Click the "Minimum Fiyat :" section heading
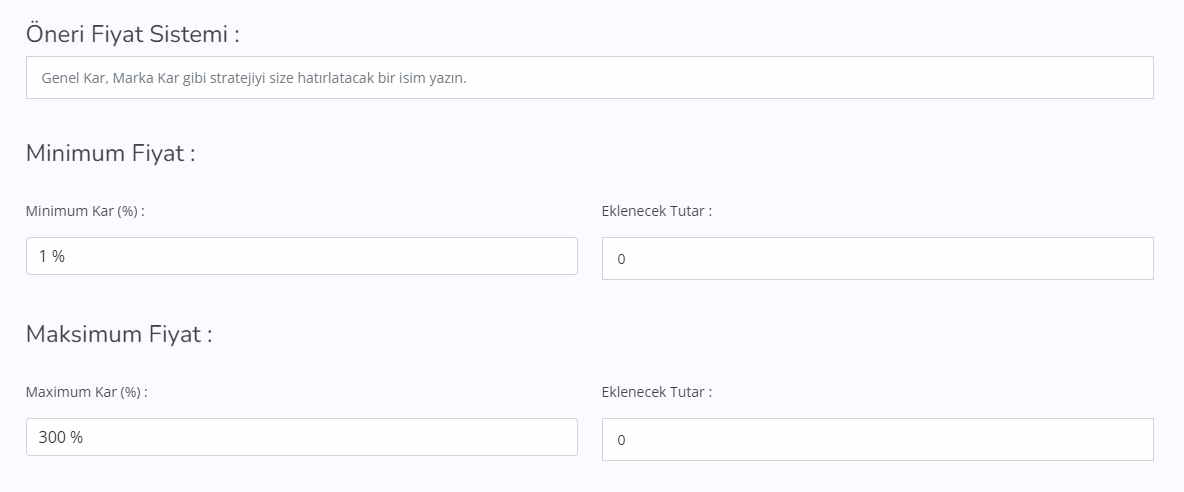The image size is (1184, 492). coord(110,154)
